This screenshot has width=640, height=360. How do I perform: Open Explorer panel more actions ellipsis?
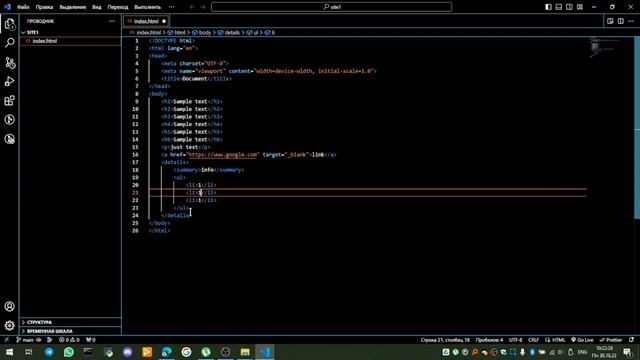click(x=112, y=21)
